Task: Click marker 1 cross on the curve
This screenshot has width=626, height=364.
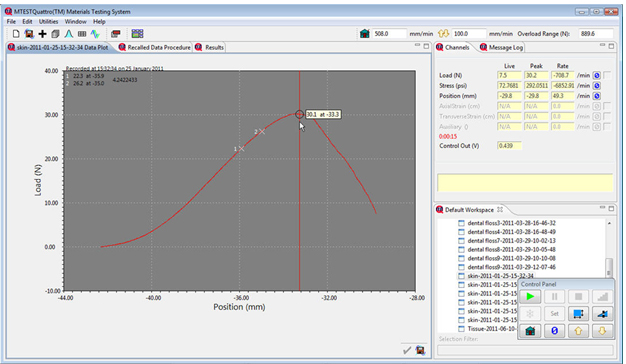Action: coord(241,149)
